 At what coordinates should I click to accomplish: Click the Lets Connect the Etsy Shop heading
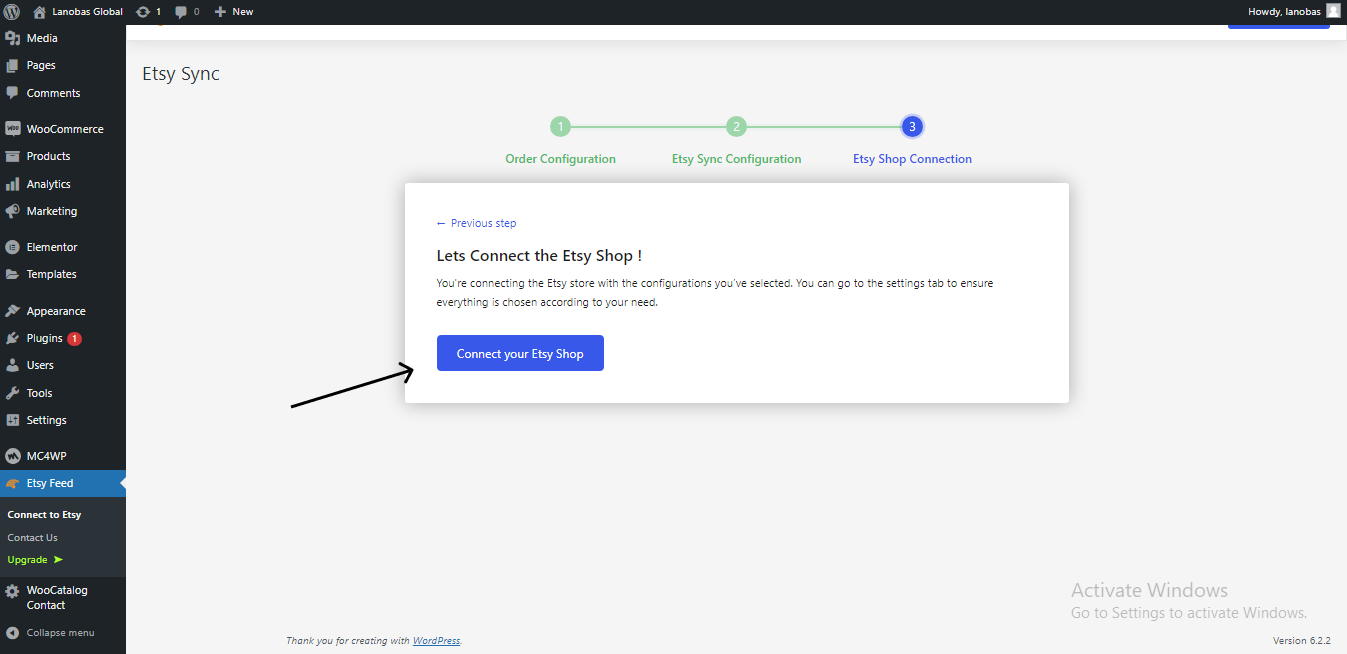click(539, 256)
